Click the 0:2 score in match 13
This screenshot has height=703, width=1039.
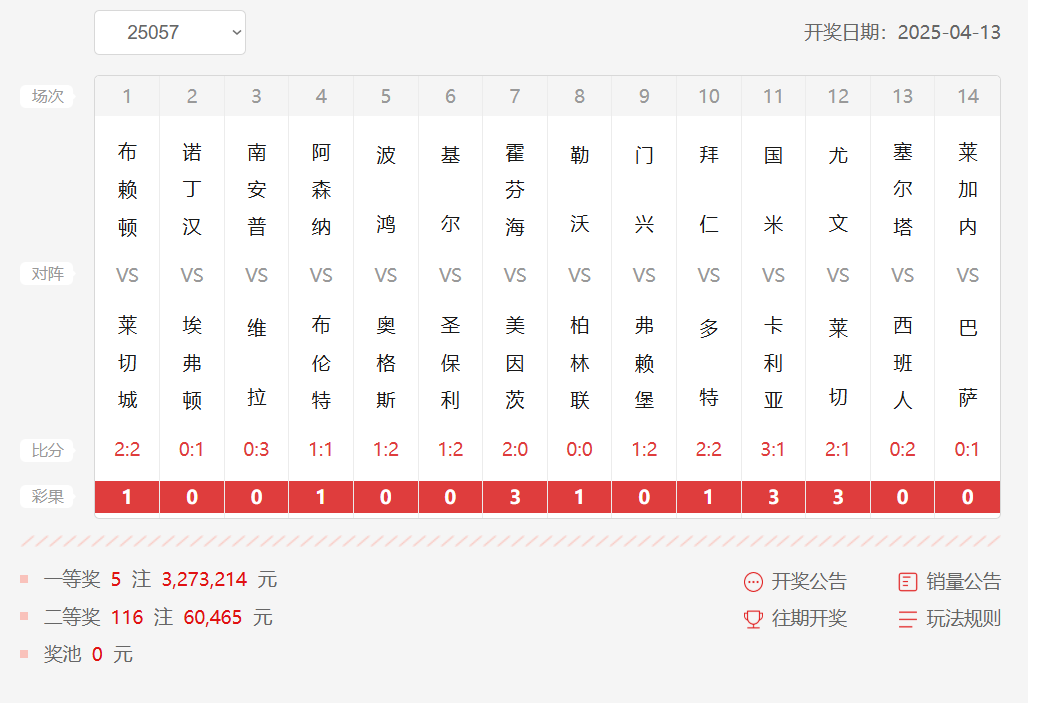point(902,450)
